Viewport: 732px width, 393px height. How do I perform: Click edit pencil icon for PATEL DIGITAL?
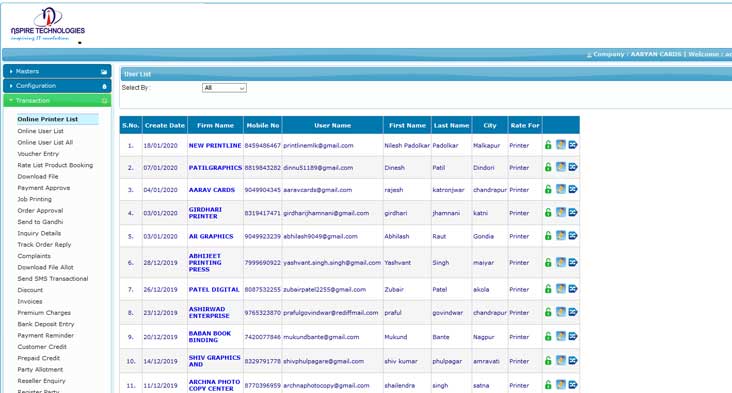click(561, 289)
